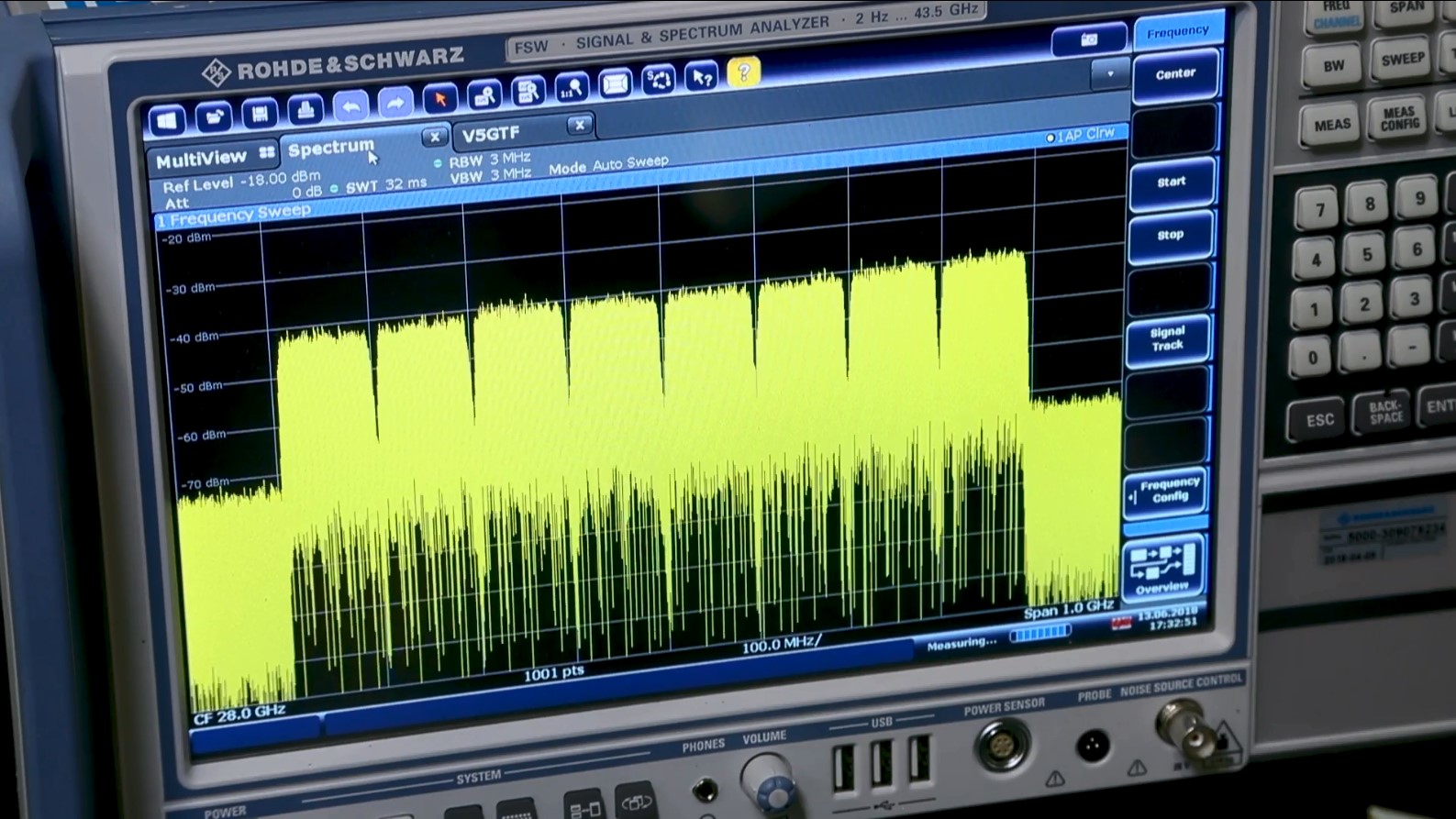This screenshot has width=1456, height=819.
Task: Click the SWT 32 ms setting
Action: 385,185
